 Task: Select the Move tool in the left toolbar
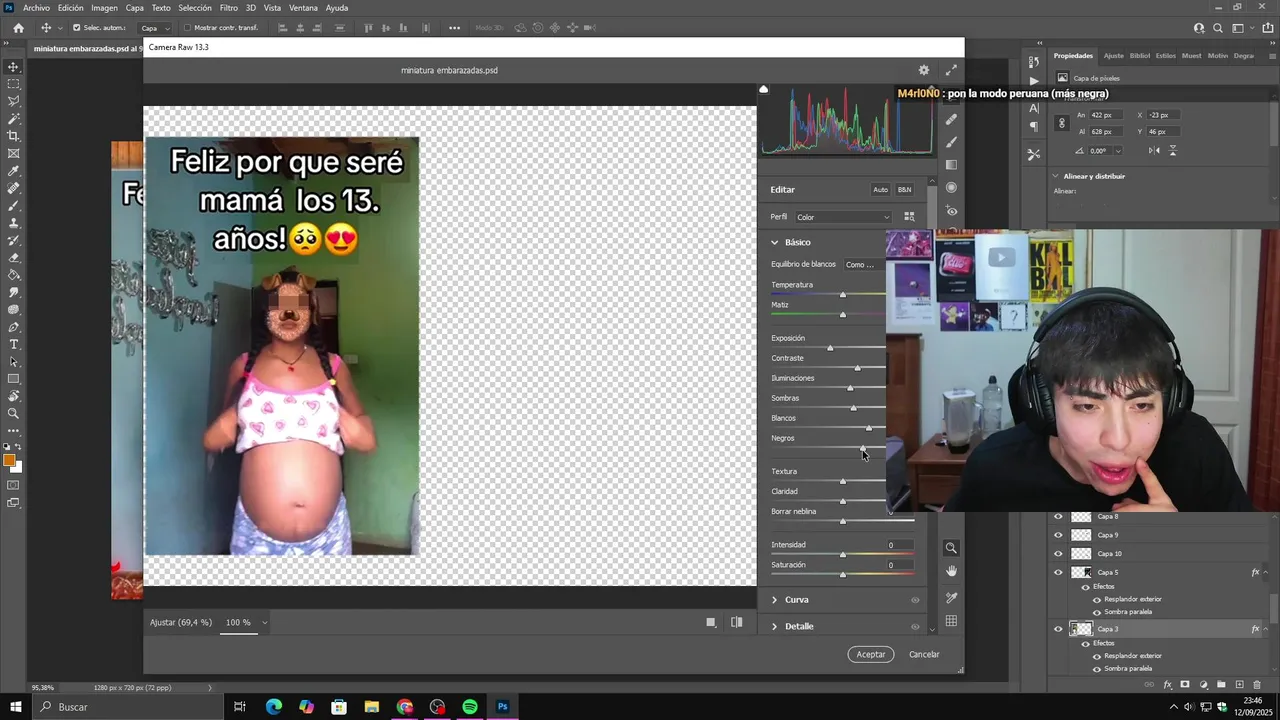13,67
